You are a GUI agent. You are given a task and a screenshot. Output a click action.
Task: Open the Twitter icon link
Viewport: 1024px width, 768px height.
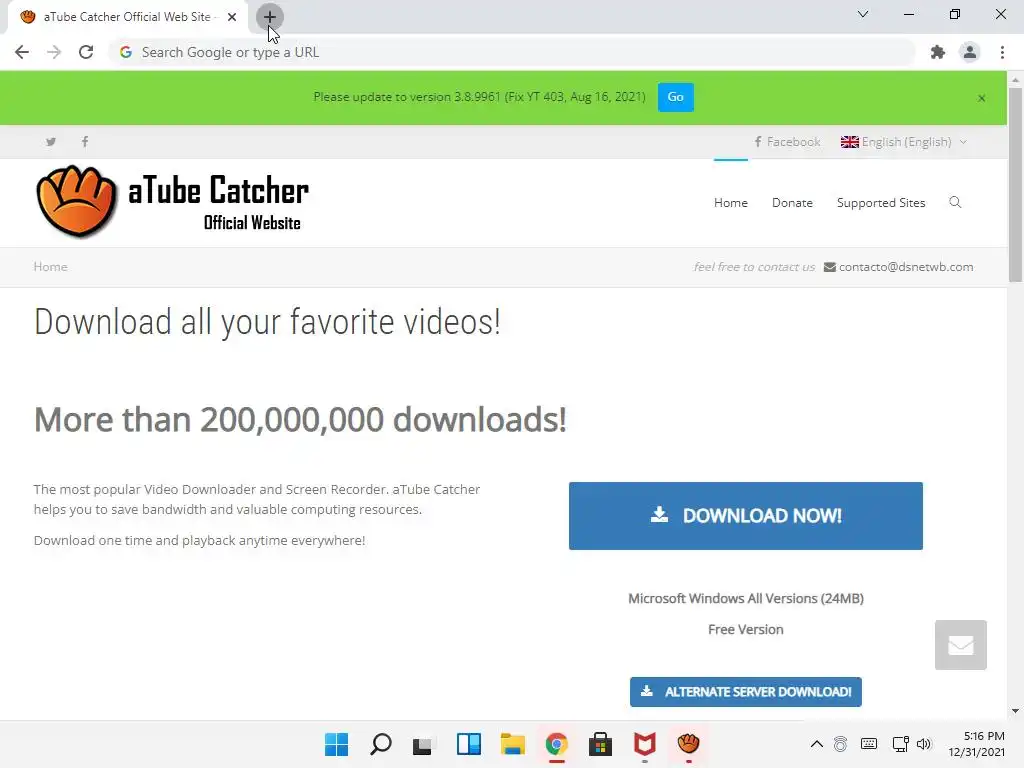(51, 142)
